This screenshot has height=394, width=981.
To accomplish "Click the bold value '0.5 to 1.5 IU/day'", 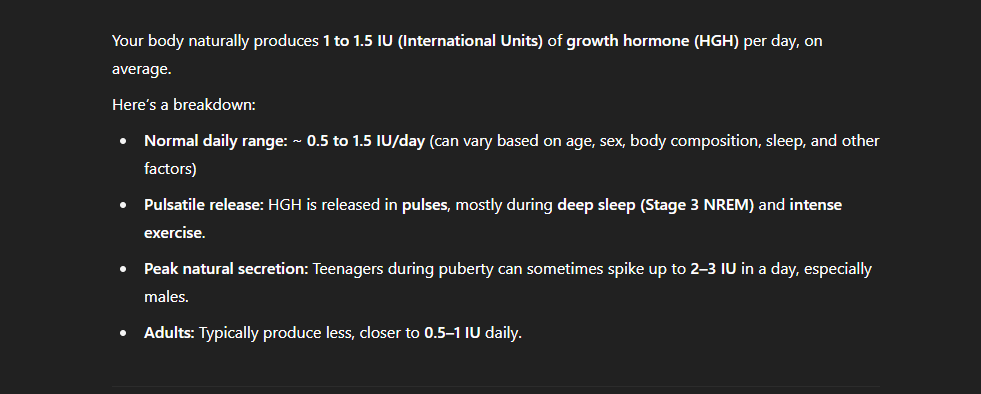I will click(x=366, y=141).
